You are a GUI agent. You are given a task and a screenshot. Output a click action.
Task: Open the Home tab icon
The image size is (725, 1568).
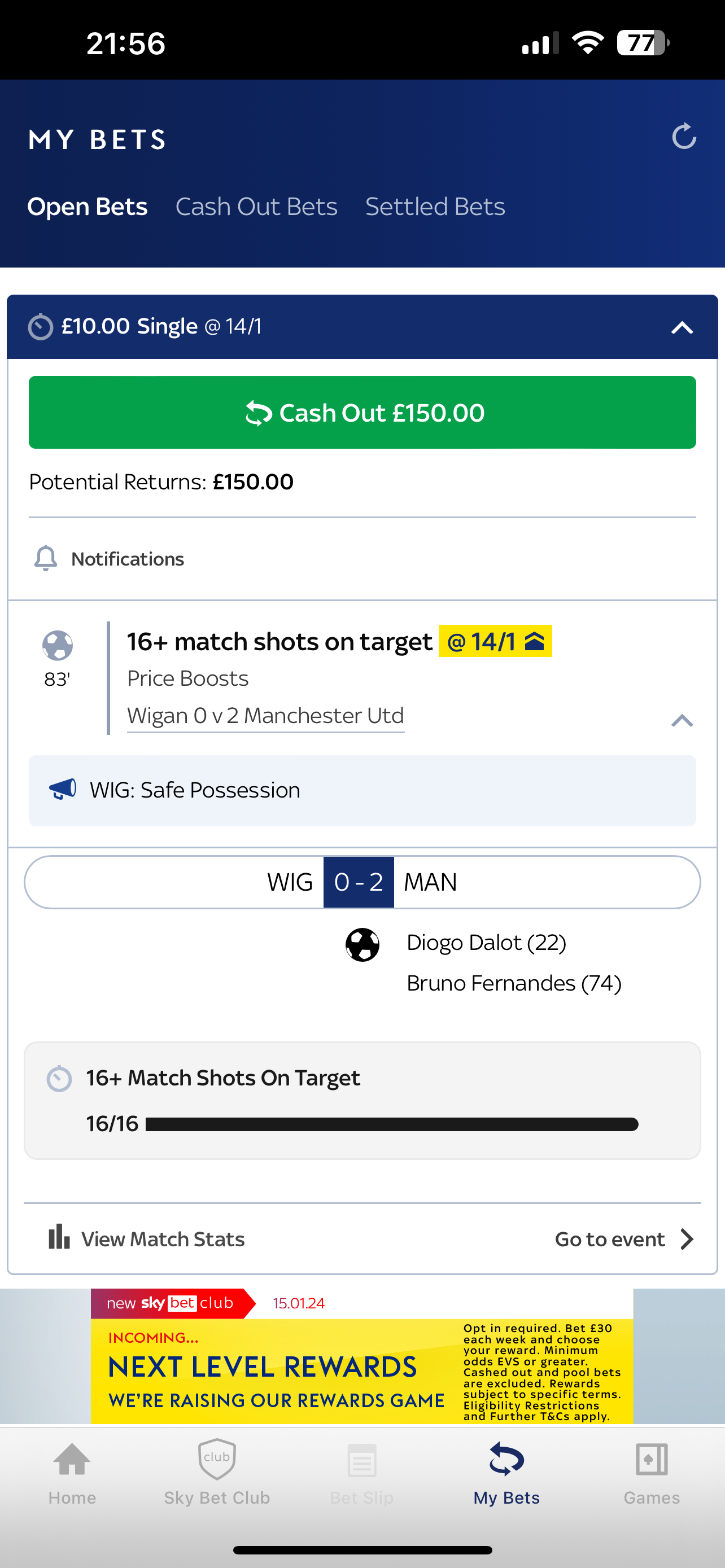[72, 1460]
